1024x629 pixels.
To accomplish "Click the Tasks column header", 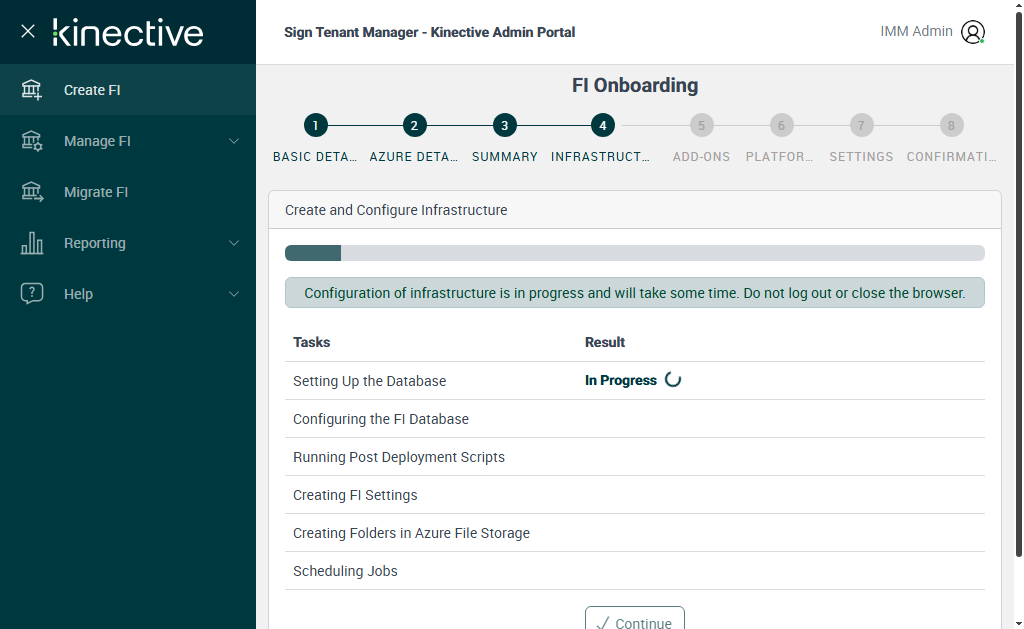I will click(x=312, y=342).
